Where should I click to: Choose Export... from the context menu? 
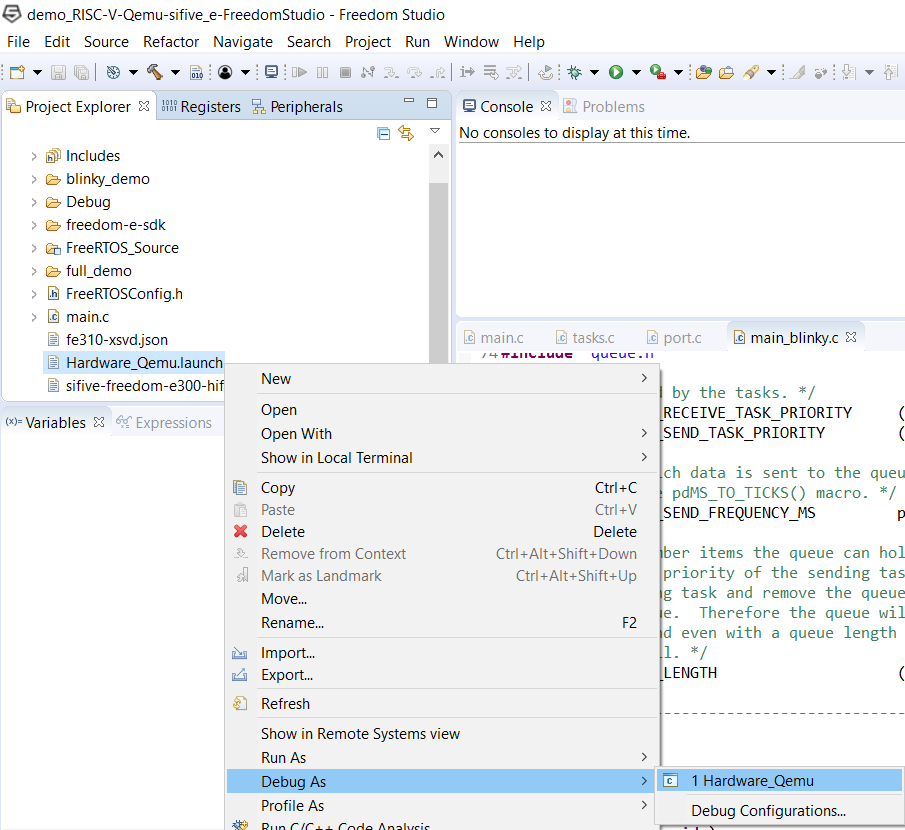(442, 675)
